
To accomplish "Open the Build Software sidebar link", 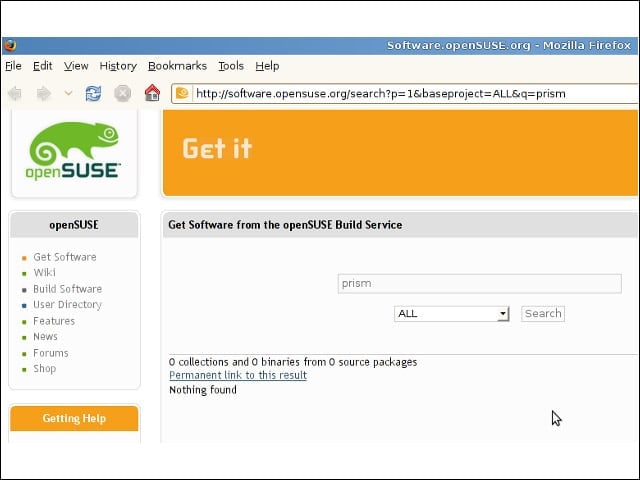I will click(68, 289).
